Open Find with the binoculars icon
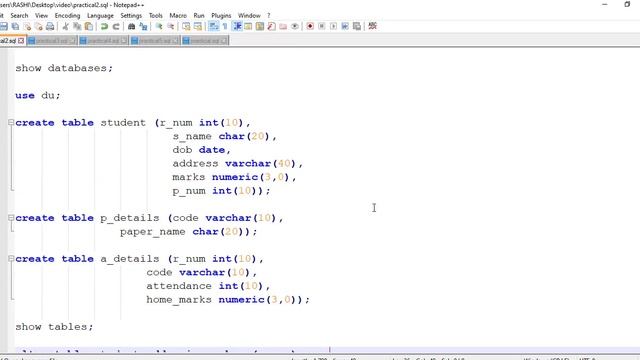 tap(131, 27)
